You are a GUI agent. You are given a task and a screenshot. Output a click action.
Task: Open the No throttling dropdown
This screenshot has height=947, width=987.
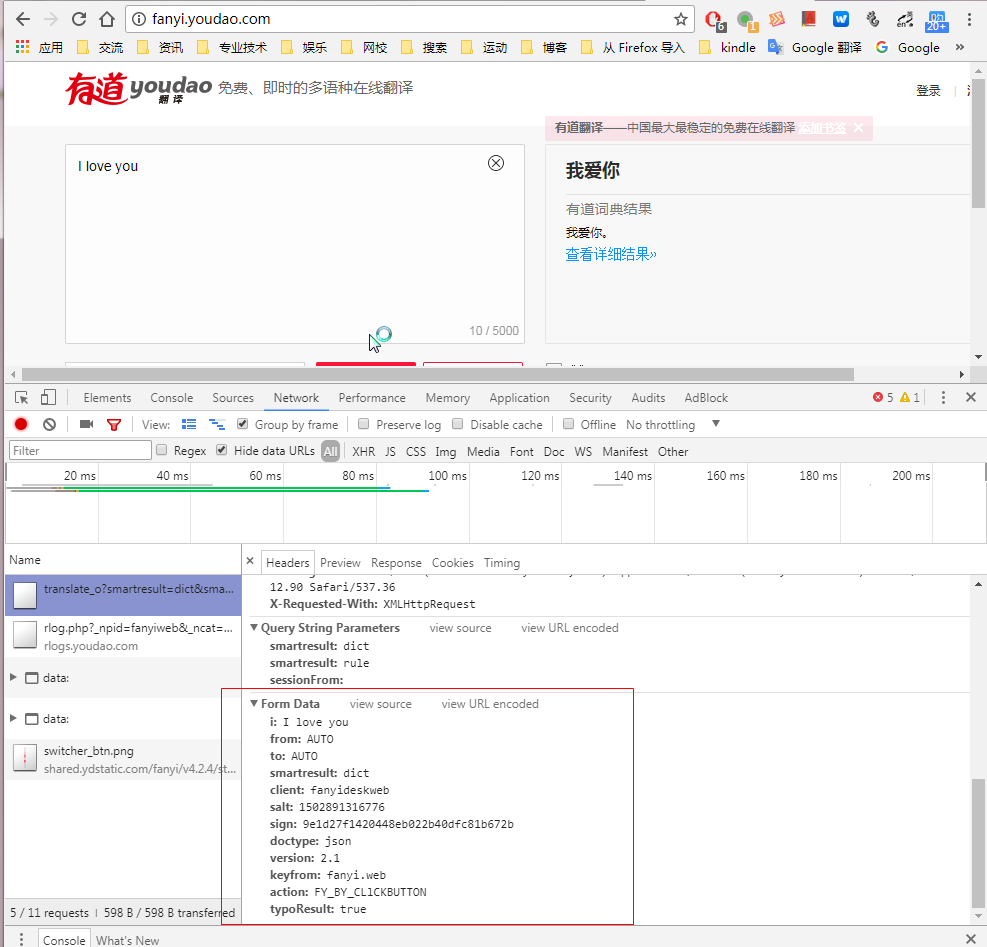(x=670, y=424)
